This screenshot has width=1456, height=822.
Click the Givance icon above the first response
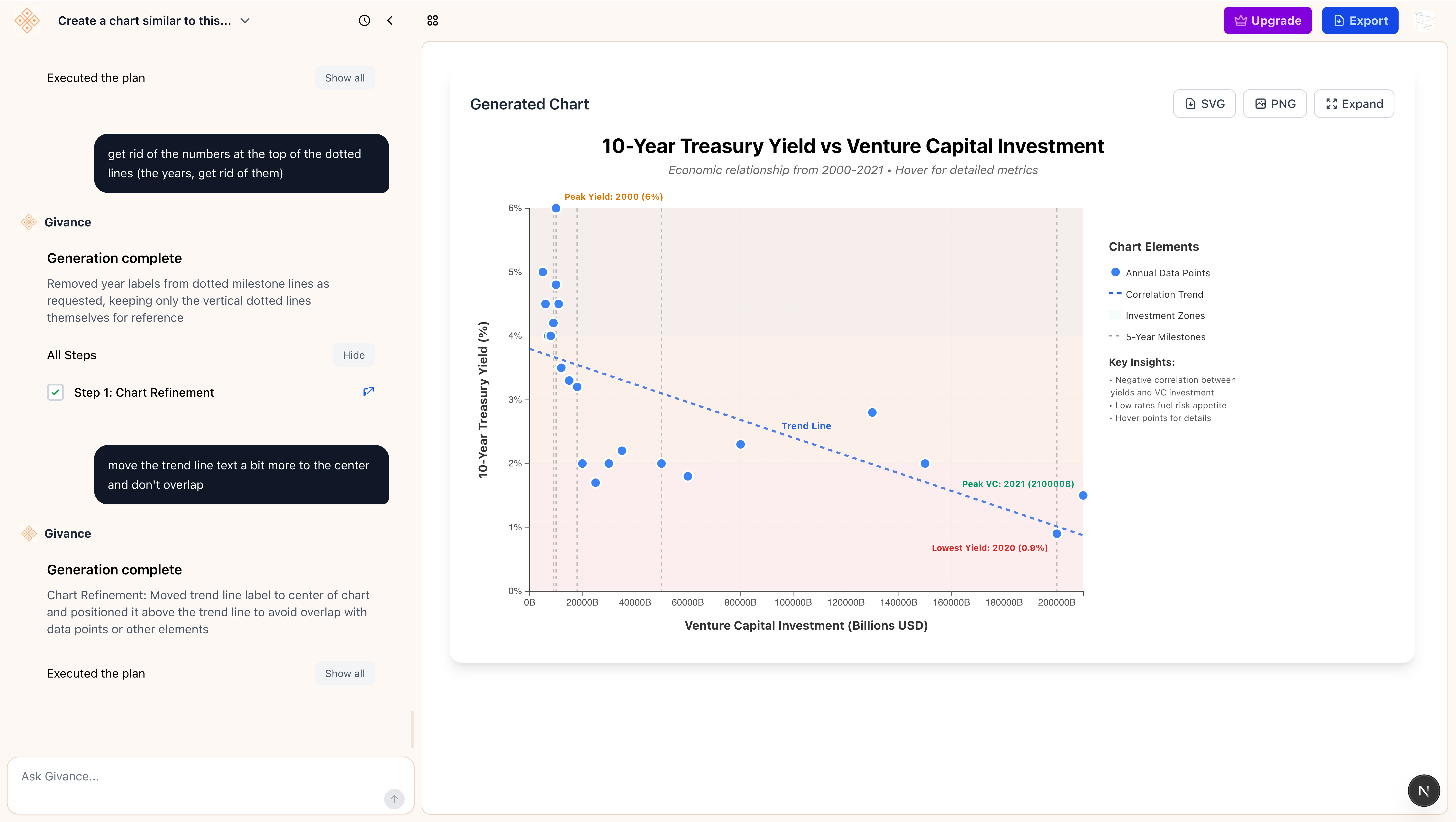pyautogui.click(x=28, y=222)
